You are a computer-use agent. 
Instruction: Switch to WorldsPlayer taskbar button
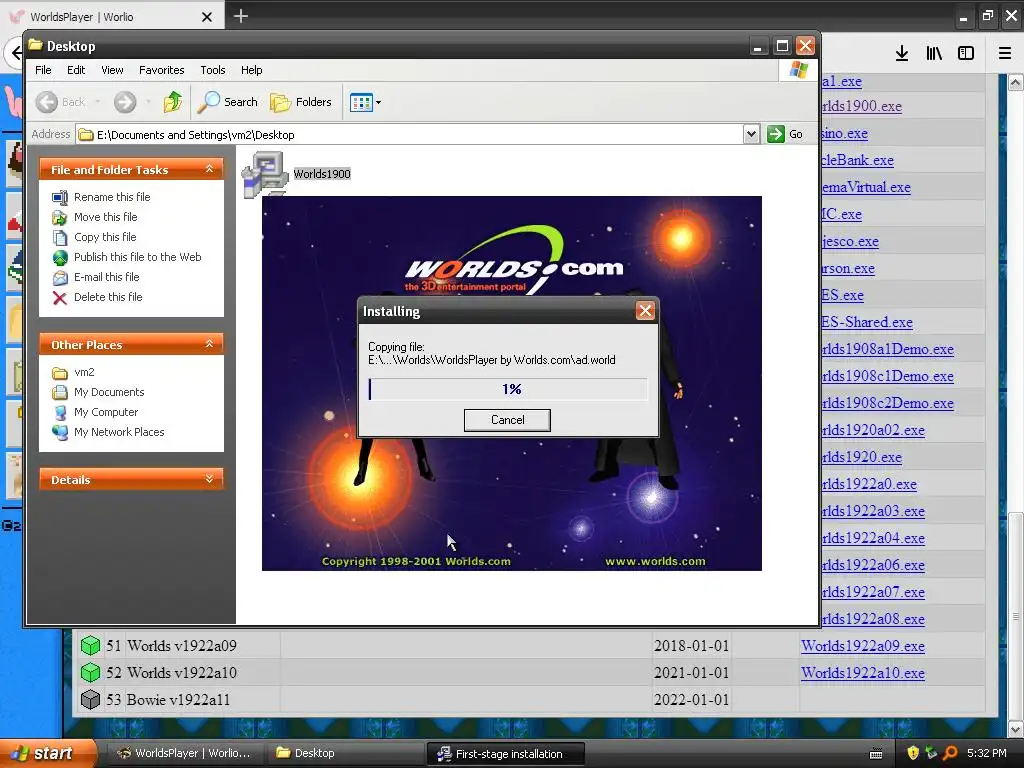[x=184, y=753]
